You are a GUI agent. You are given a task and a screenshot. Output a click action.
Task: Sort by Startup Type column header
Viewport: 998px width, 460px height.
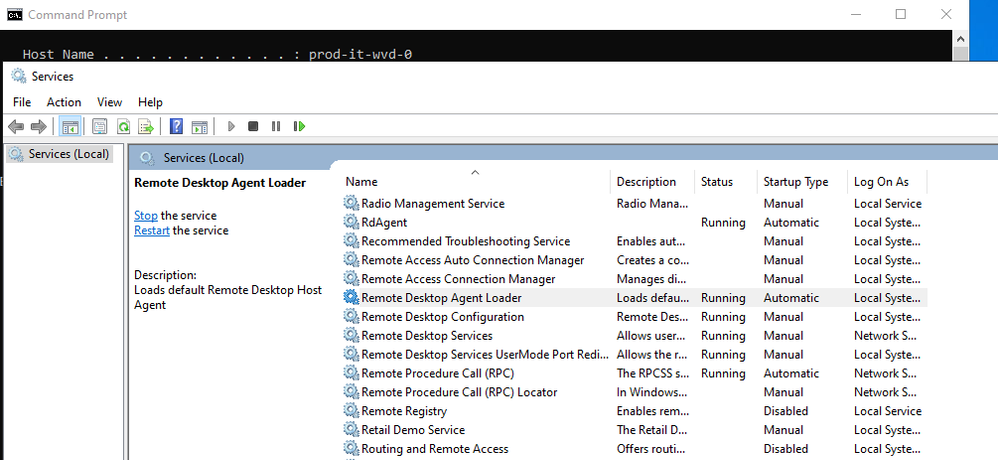[x=802, y=181]
